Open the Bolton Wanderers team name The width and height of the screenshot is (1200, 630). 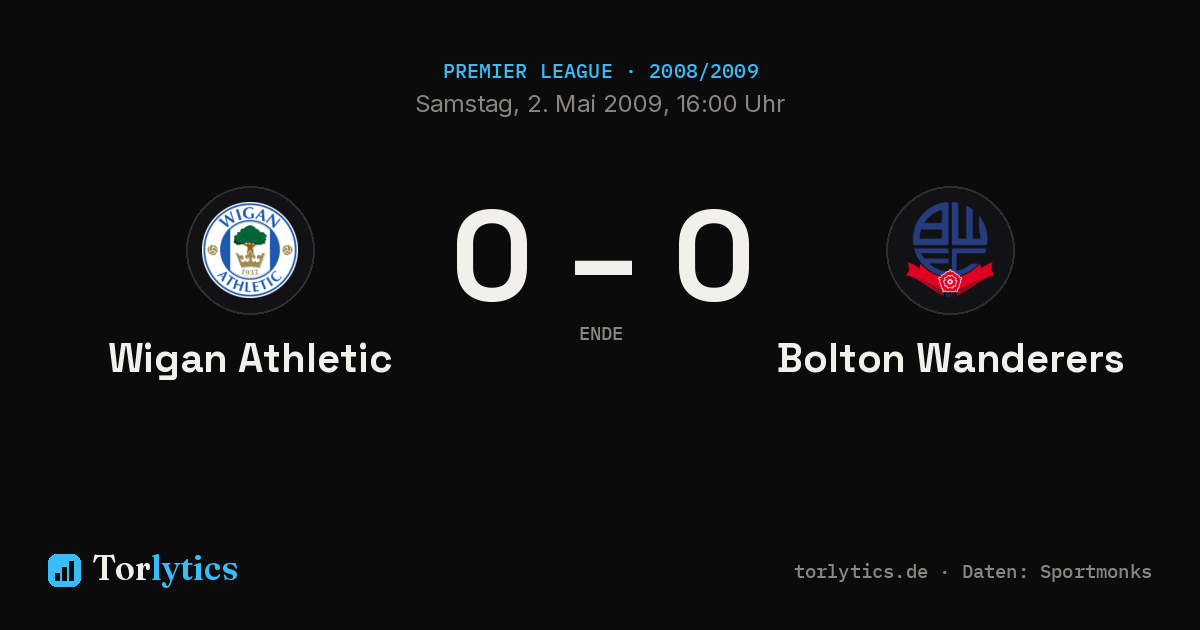(x=950, y=358)
